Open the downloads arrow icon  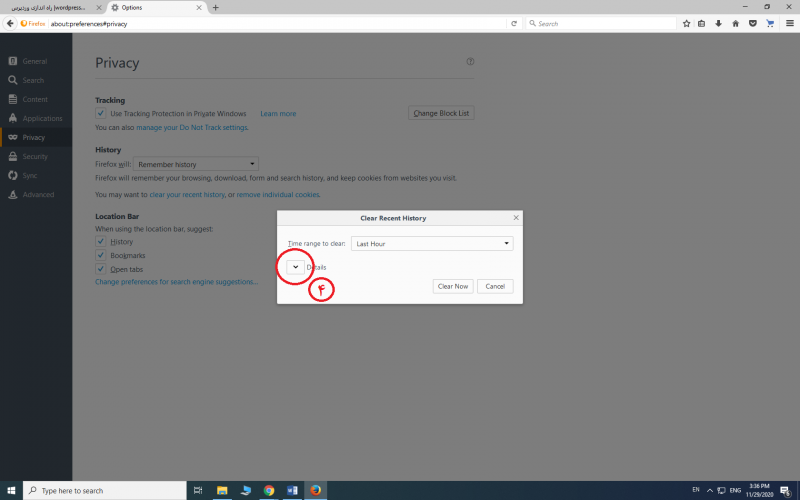[x=718, y=23]
